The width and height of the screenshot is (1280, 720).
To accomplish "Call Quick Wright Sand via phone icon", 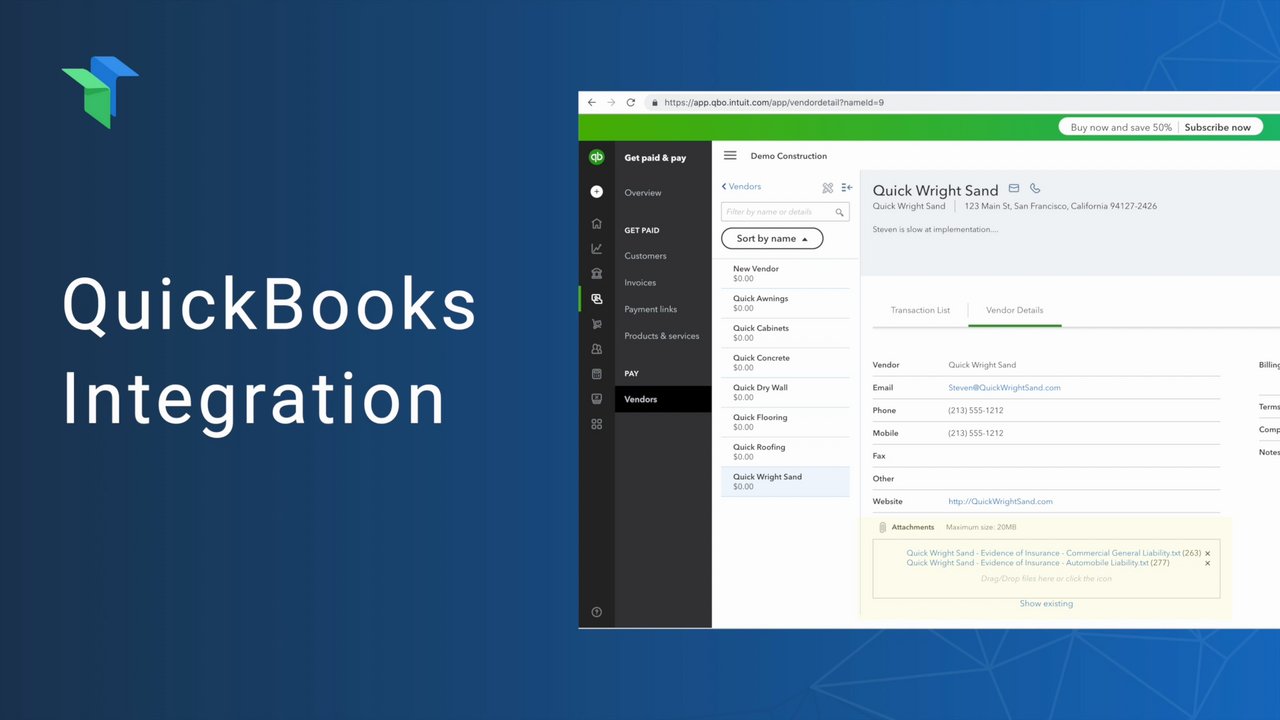I will pyautogui.click(x=1035, y=188).
